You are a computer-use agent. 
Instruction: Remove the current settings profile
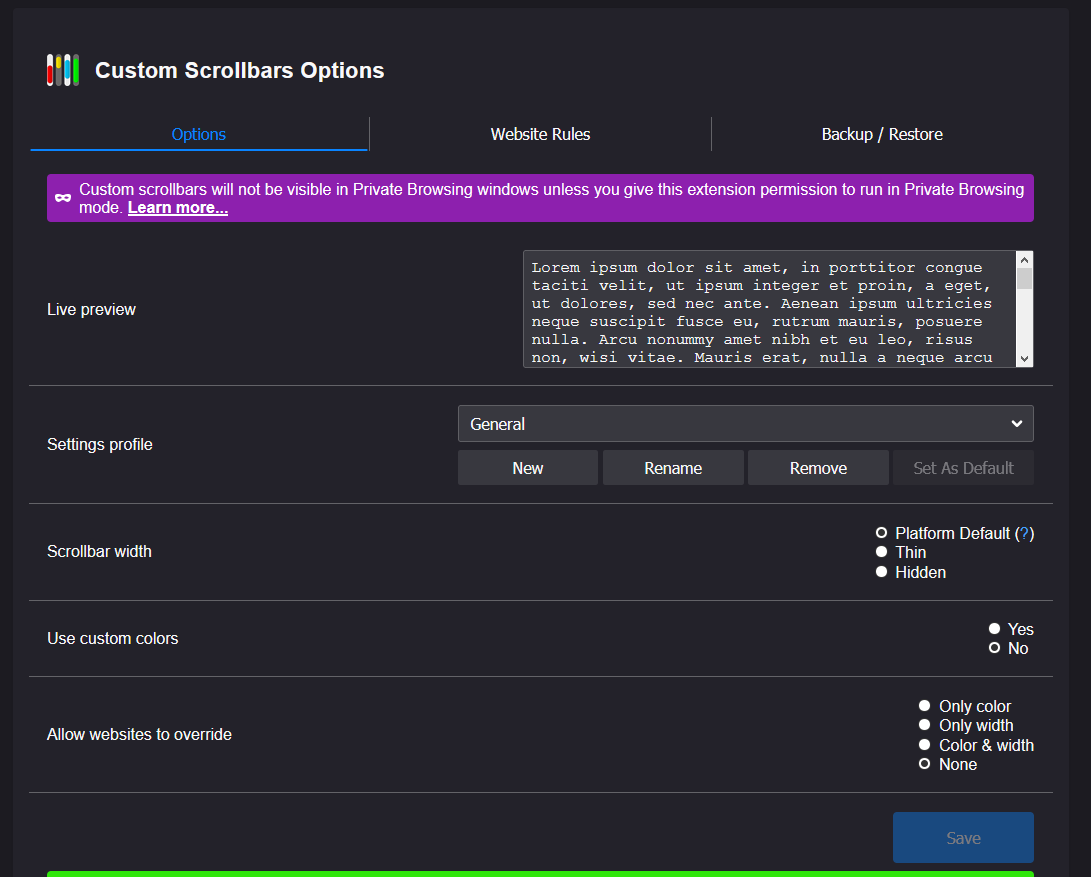pos(817,467)
